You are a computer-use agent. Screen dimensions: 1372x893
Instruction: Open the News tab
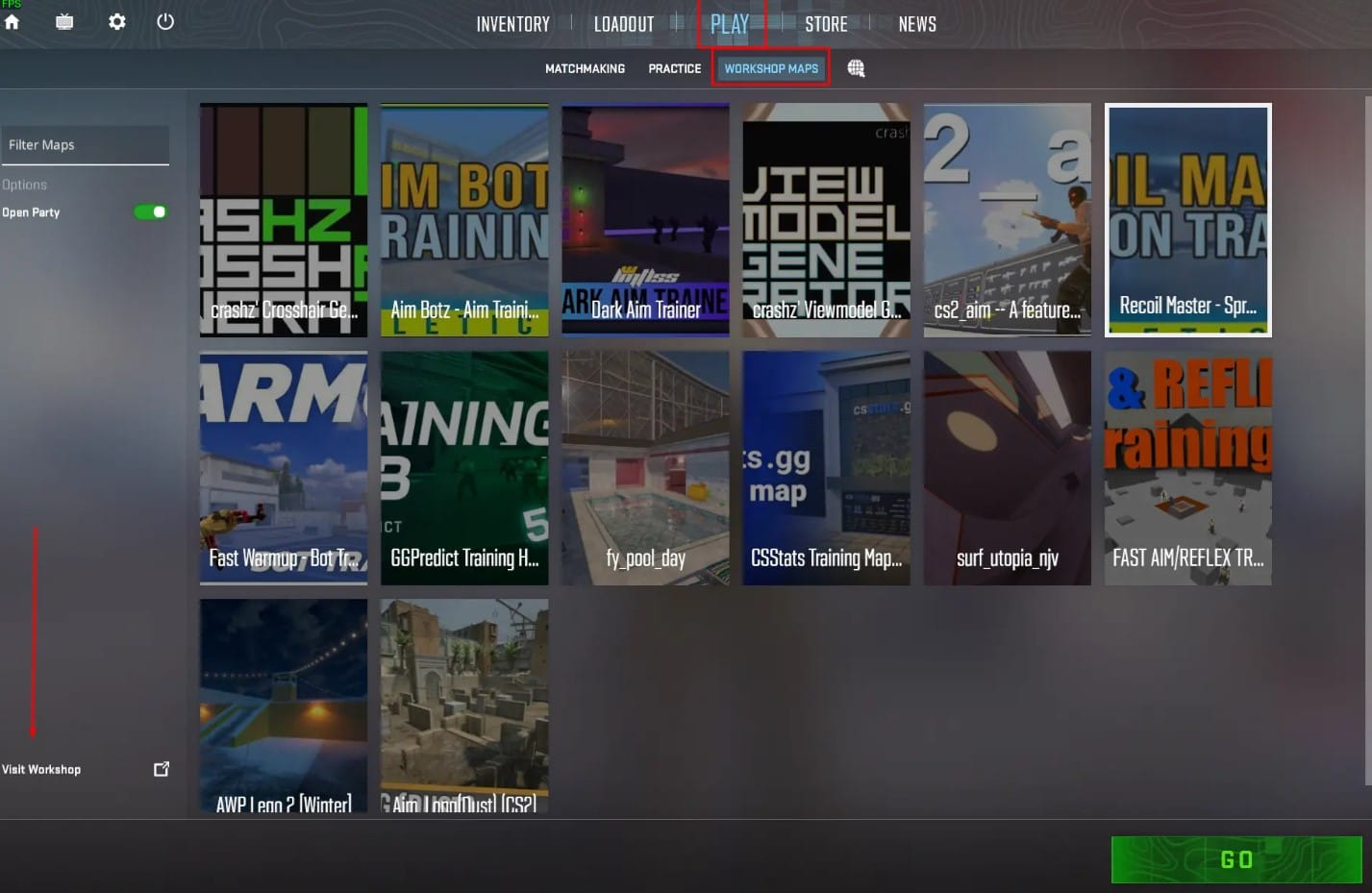[917, 24]
